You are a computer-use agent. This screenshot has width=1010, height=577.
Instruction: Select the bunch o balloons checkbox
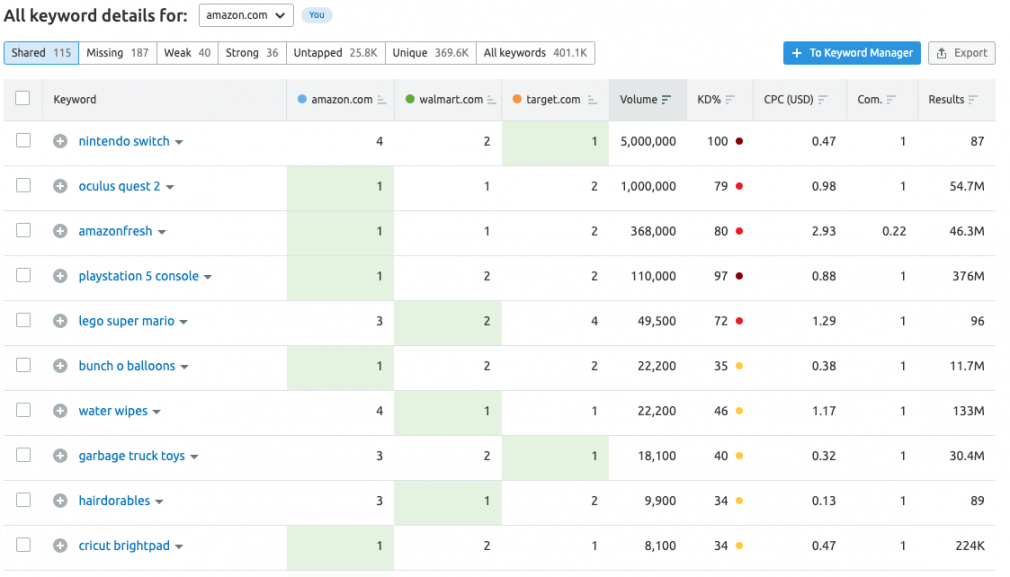pyautogui.click(x=23, y=364)
